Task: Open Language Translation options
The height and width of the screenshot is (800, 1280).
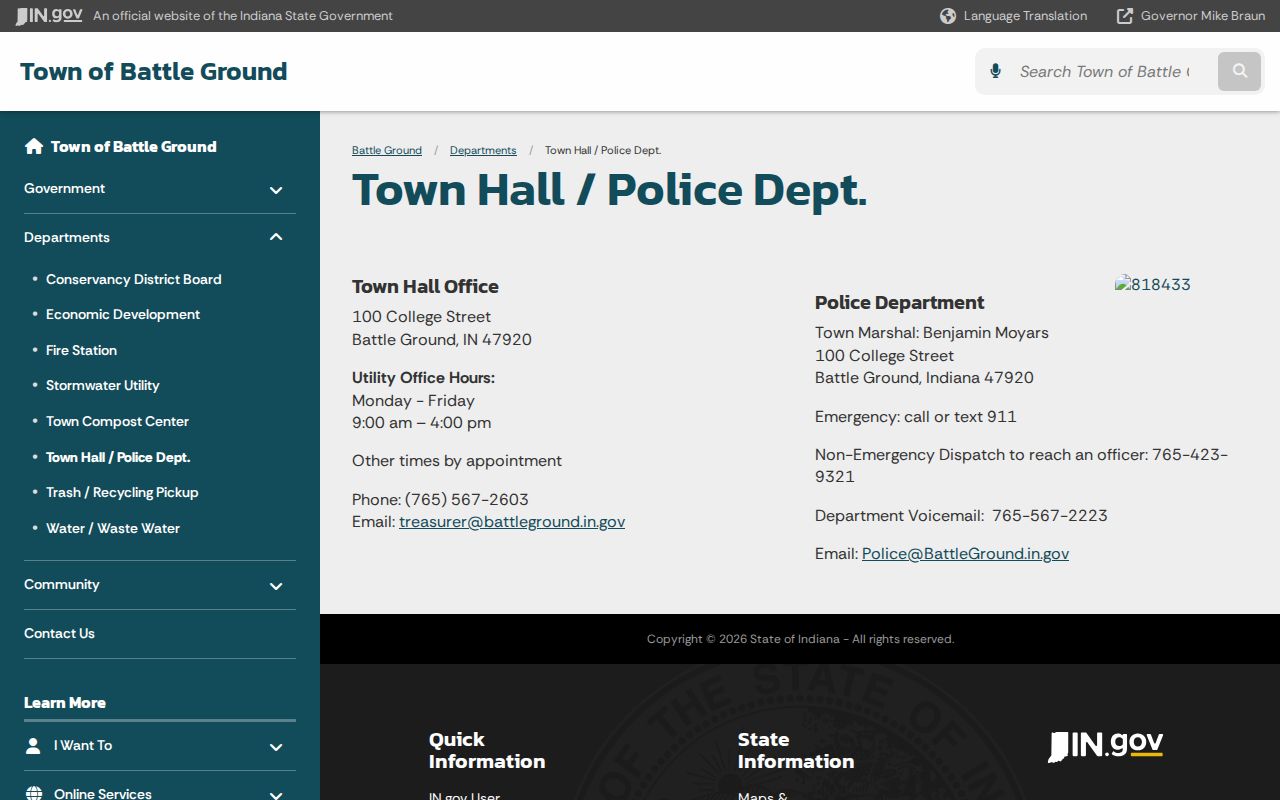Action: [1025, 16]
